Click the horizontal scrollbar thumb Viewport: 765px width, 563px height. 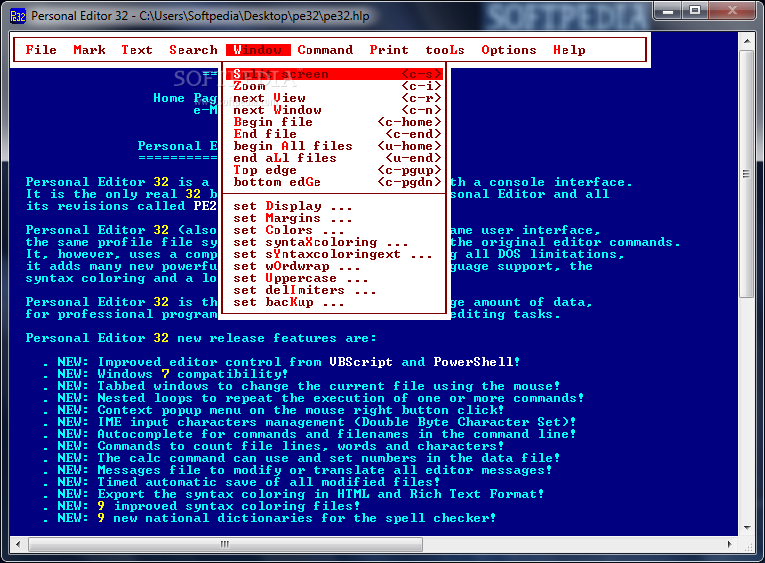[225, 544]
